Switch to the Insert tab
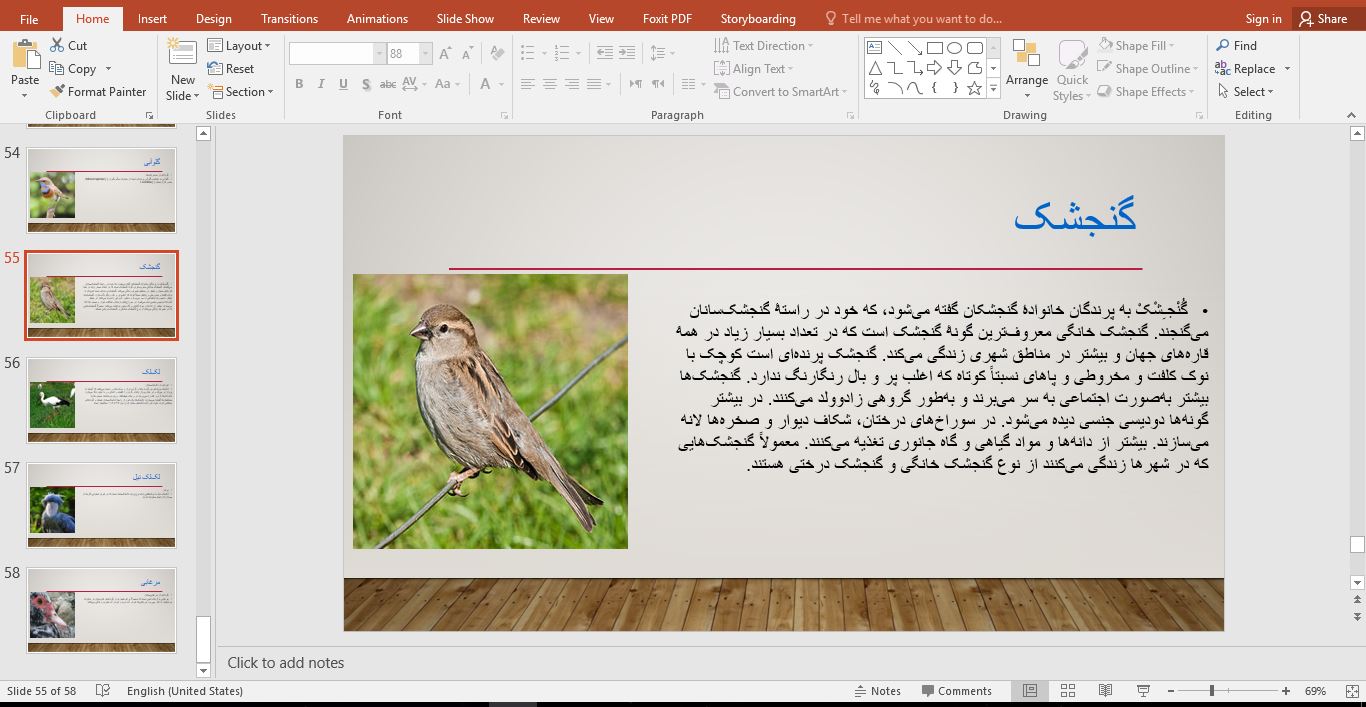This screenshot has height=707, width=1366. (x=152, y=18)
